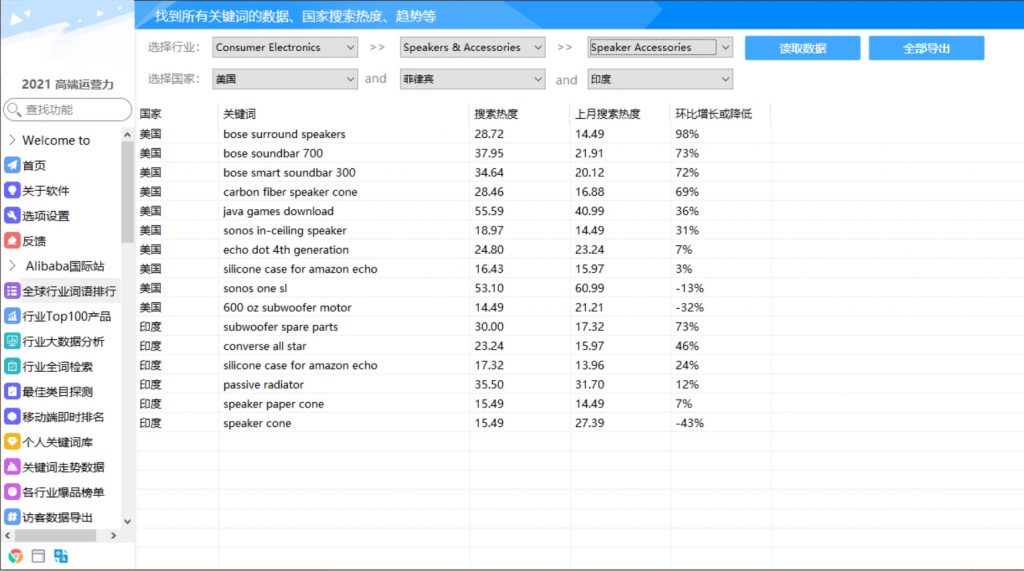The height and width of the screenshot is (571, 1024).
Task: Open the 印度 country dropdown
Action: click(660, 79)
